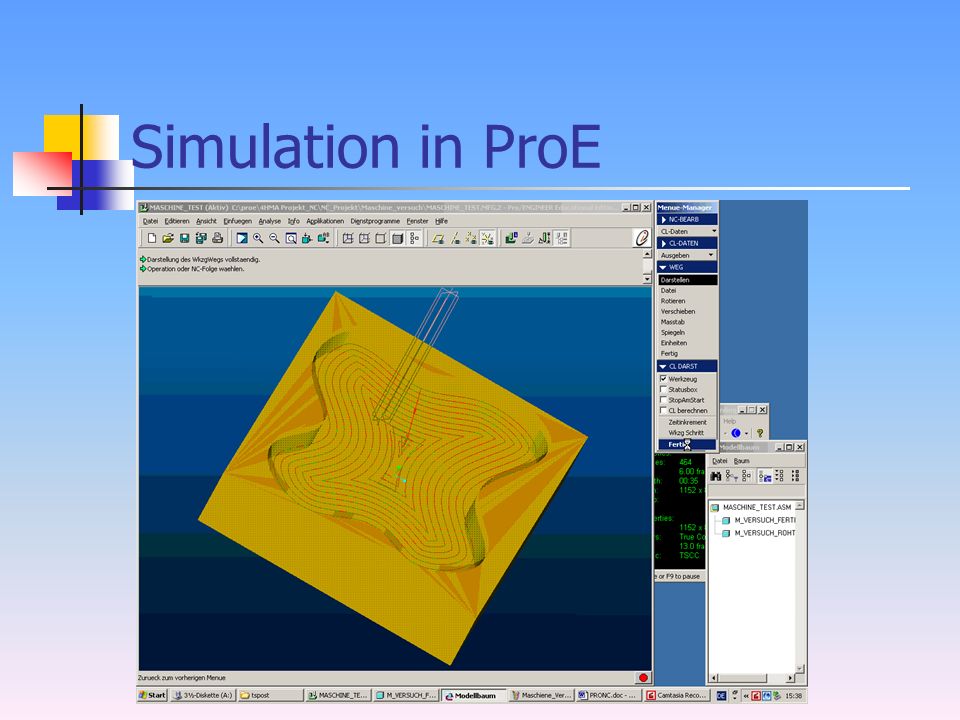Click the green machine tool toolbar icon
This screenshot has height=720, width=960.
tap(511, 238)
